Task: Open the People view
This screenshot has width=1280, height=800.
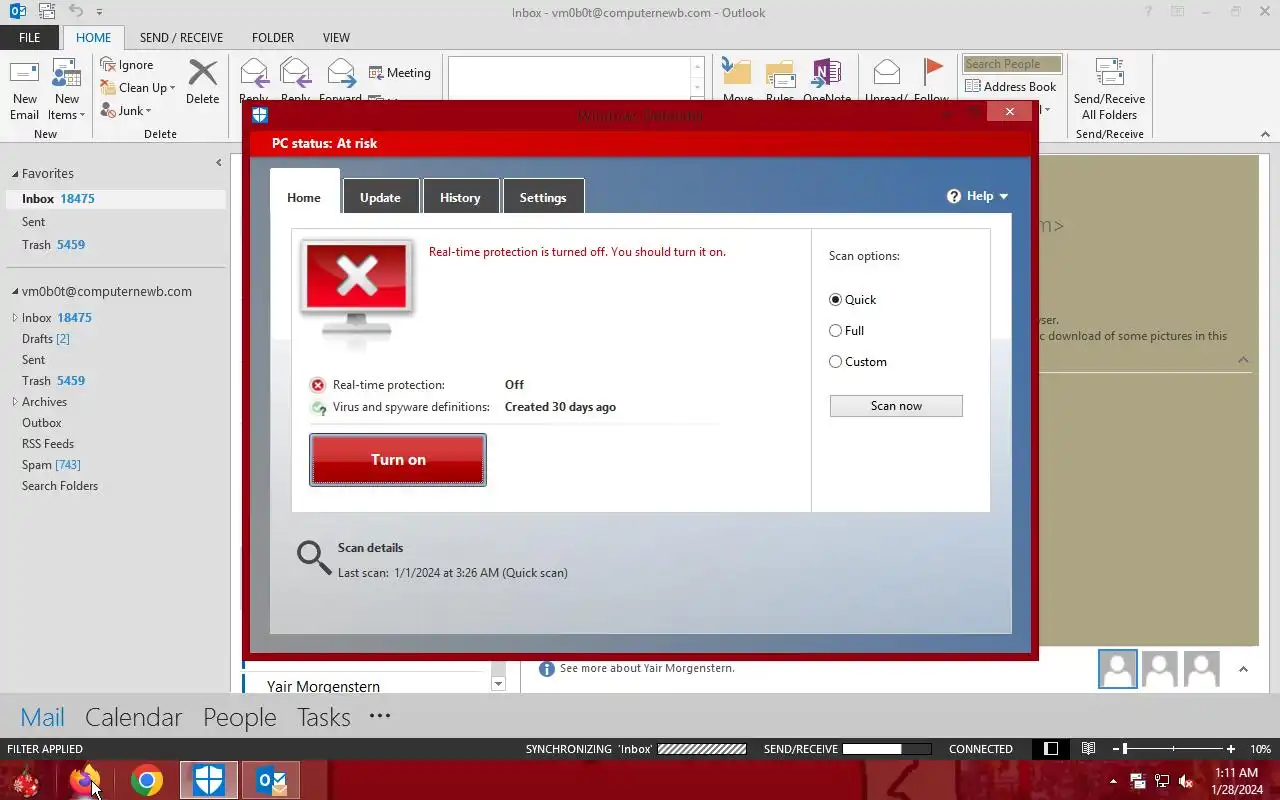Action: coord(239,717)
